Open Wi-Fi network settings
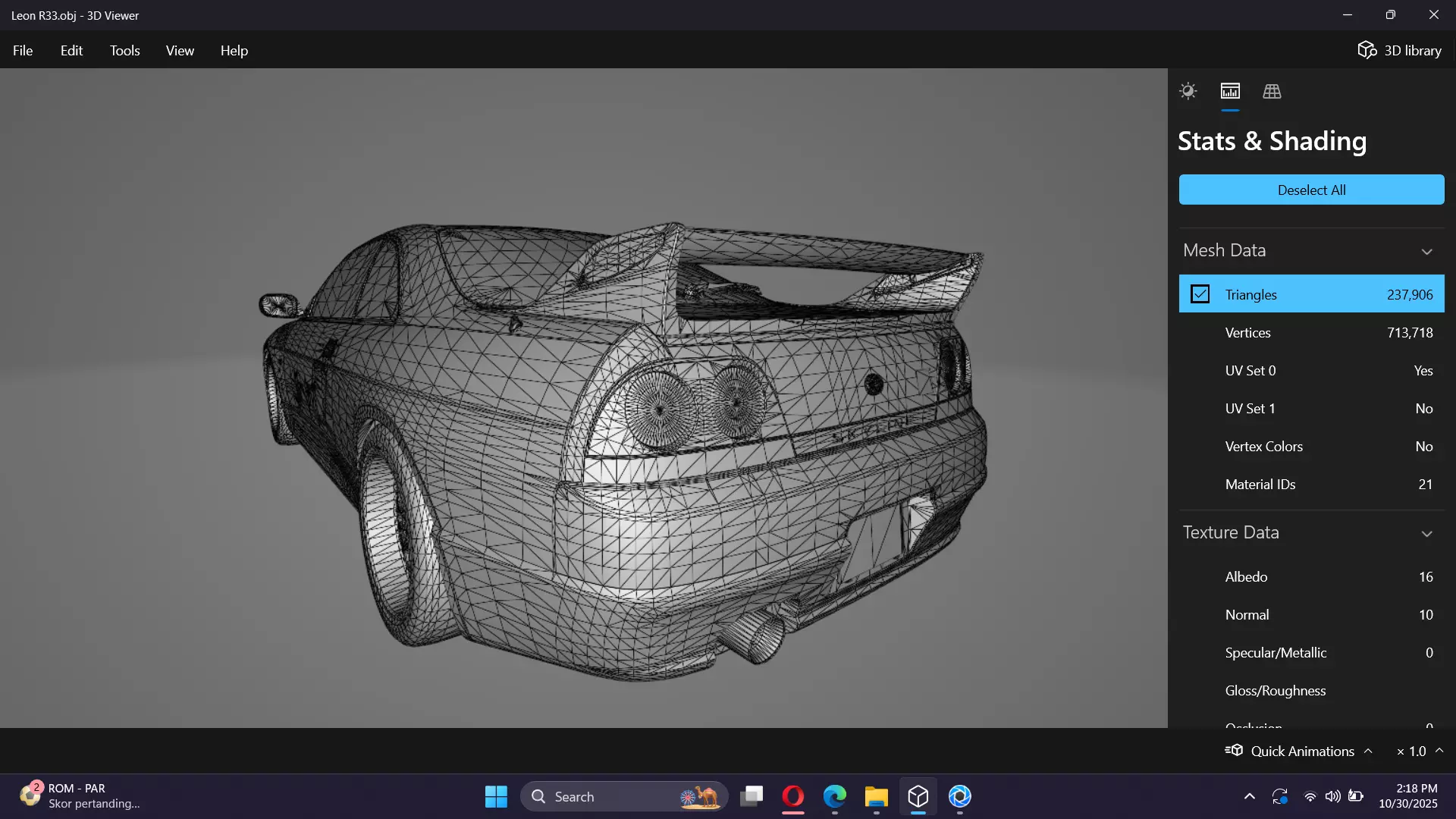This screenshot has width=1456, height=819. point(1310,796)
